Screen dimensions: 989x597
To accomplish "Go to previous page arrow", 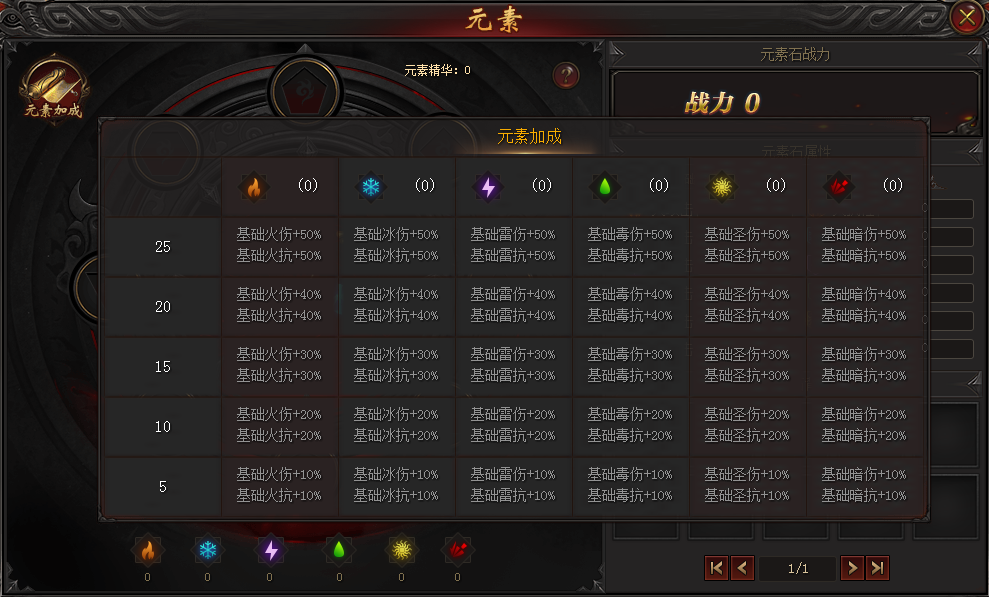I will click(742, 568).
